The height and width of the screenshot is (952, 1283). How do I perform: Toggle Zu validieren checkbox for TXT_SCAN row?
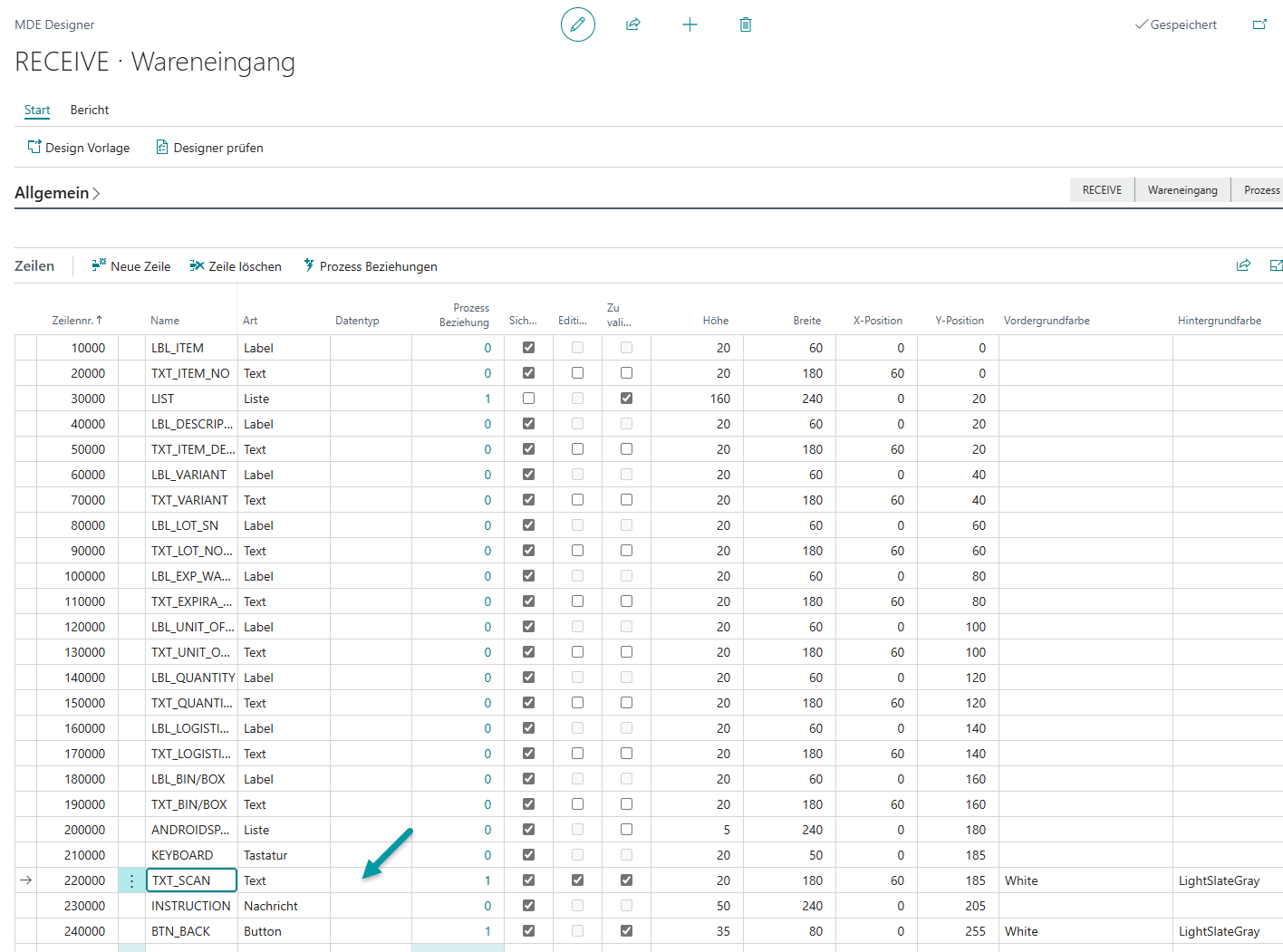click(627, 880)
